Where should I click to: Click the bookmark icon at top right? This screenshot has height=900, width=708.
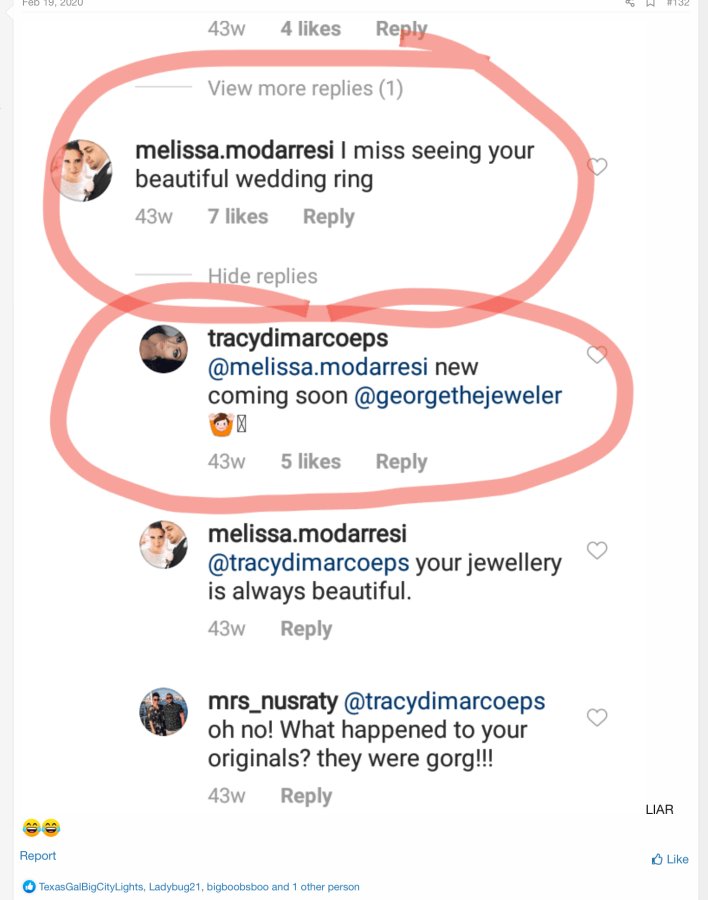point(651,3)
